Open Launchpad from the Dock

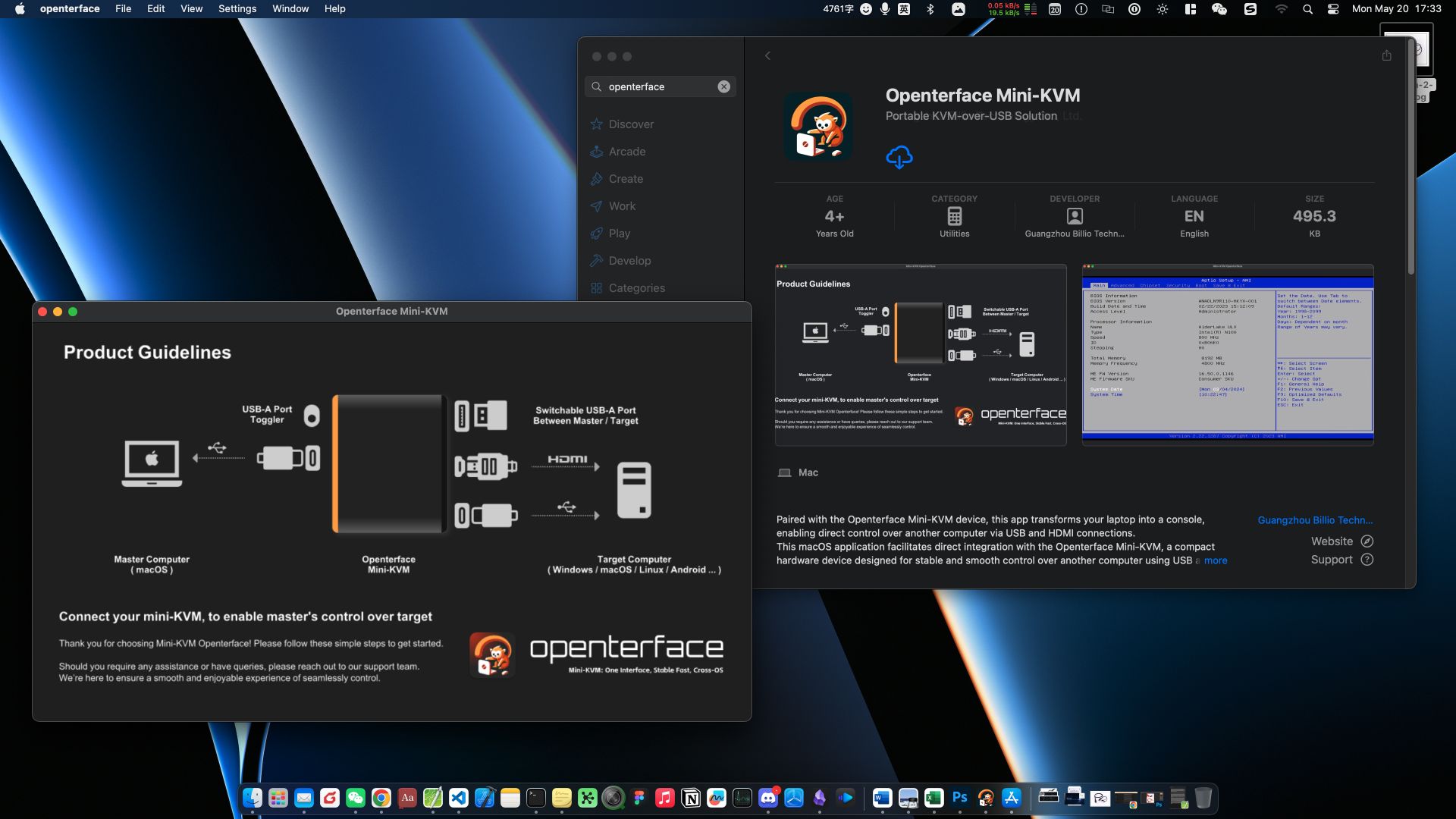(278, 798)
